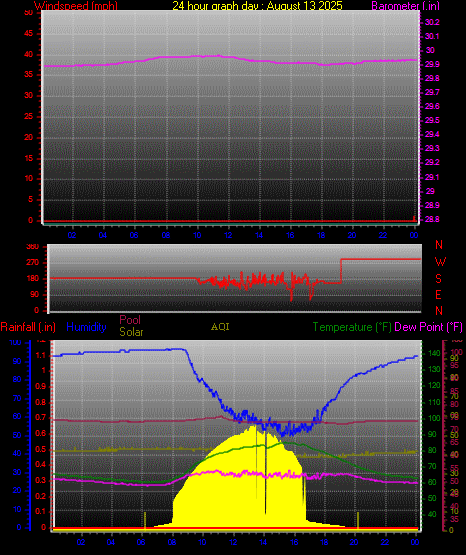Viewport: 466px width, 555px height.
Task: Click compass letter E beside wind direction graph
Action: 438,294
